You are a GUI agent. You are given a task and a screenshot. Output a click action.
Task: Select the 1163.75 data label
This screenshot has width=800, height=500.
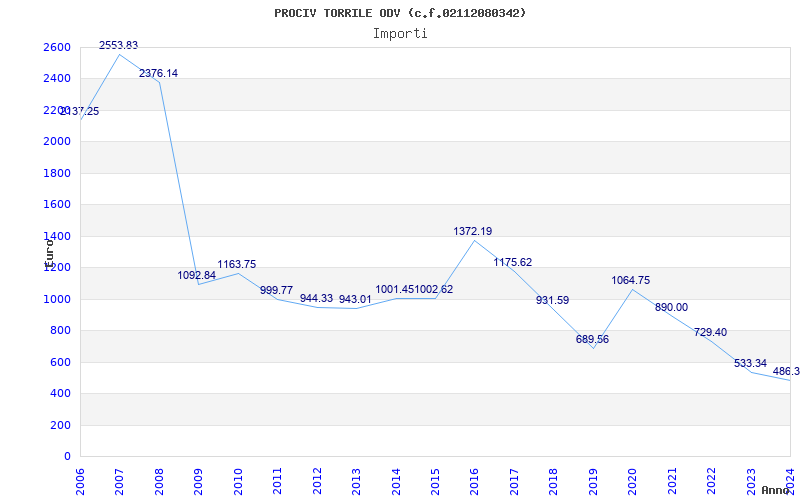pyautogui.click(x=237, y=265)
